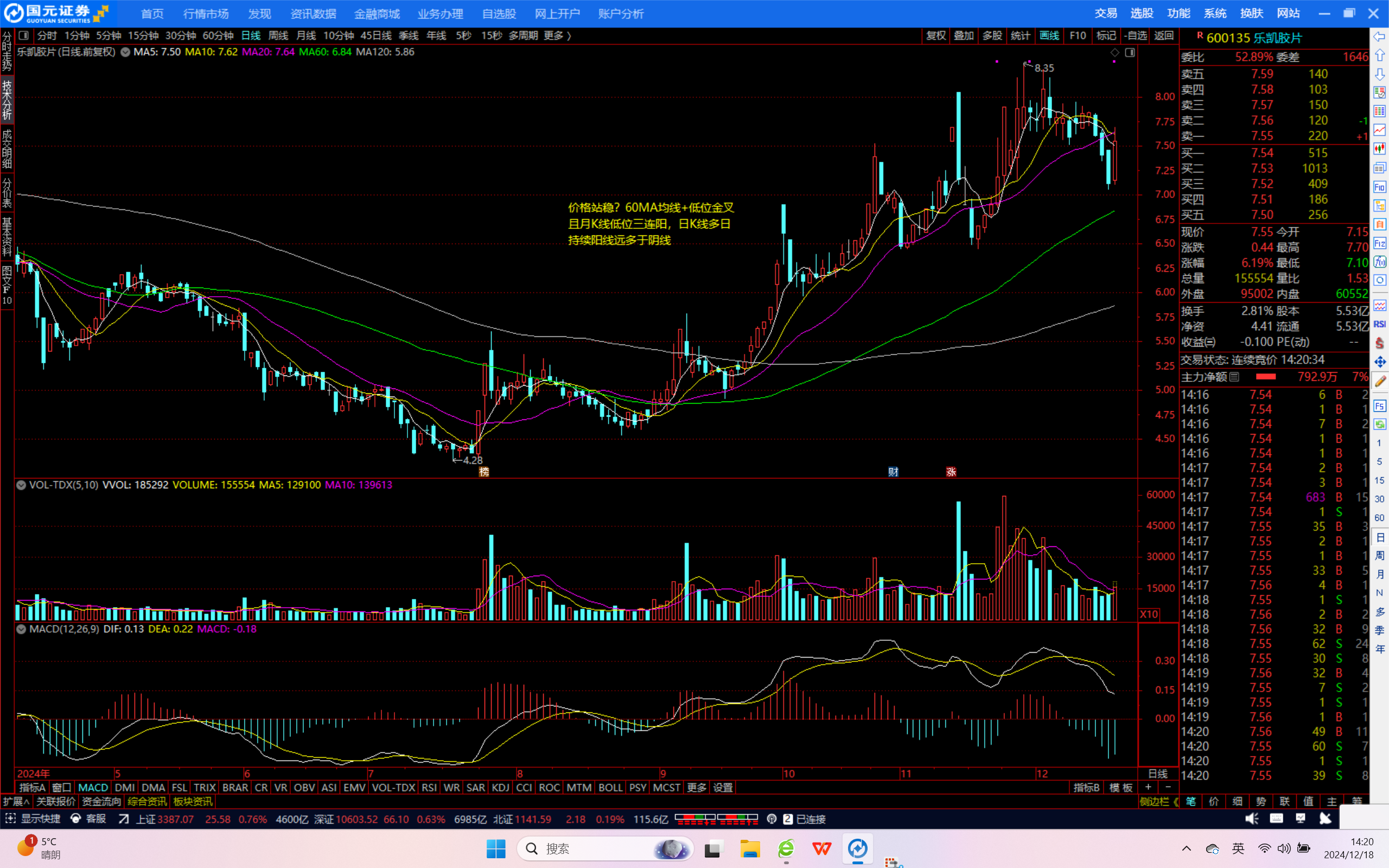Toggle the VOL-TDX indicator circle button
Screen dimensions: 1389x868
[21, 485]
